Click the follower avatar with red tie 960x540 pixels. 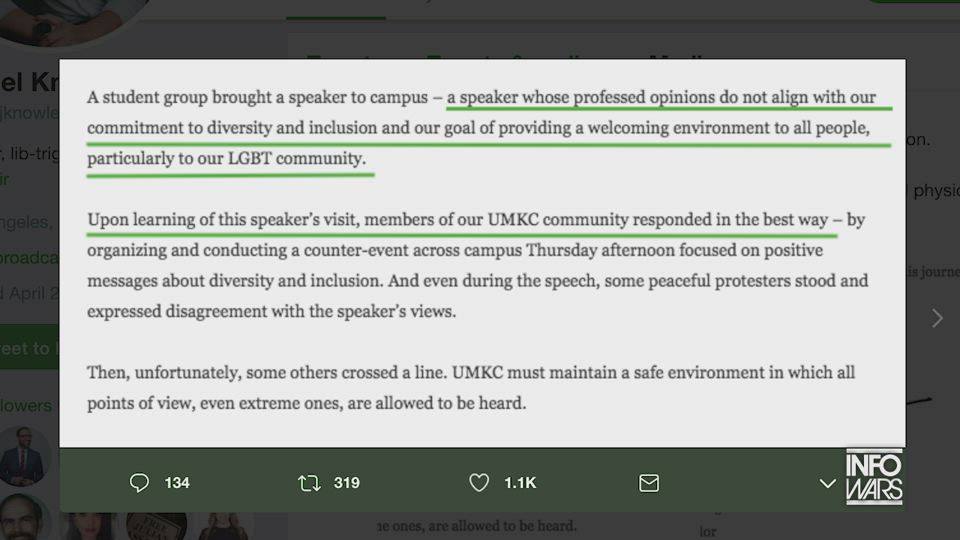25,456
